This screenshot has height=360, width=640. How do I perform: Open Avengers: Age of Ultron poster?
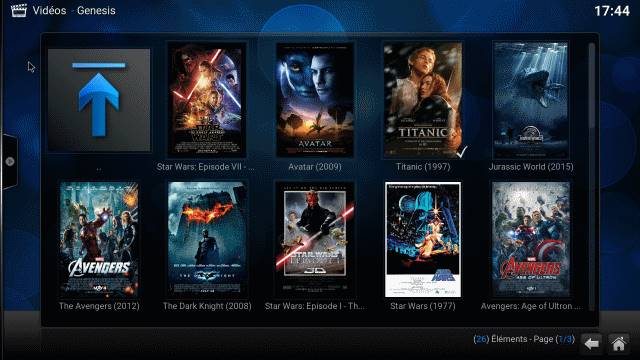[531, 239]
